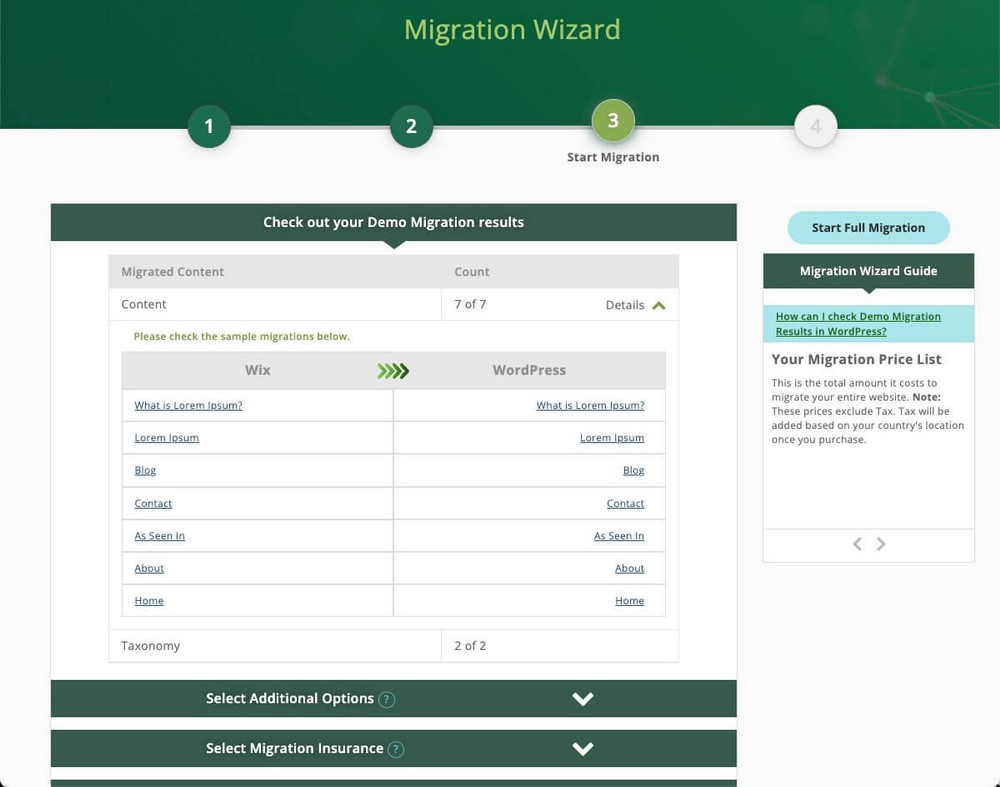Image resolution: width=1000 pixels, height=787 pixels.
Task: Open WordPress 'As Seen In' link
Action: point(619,536)
